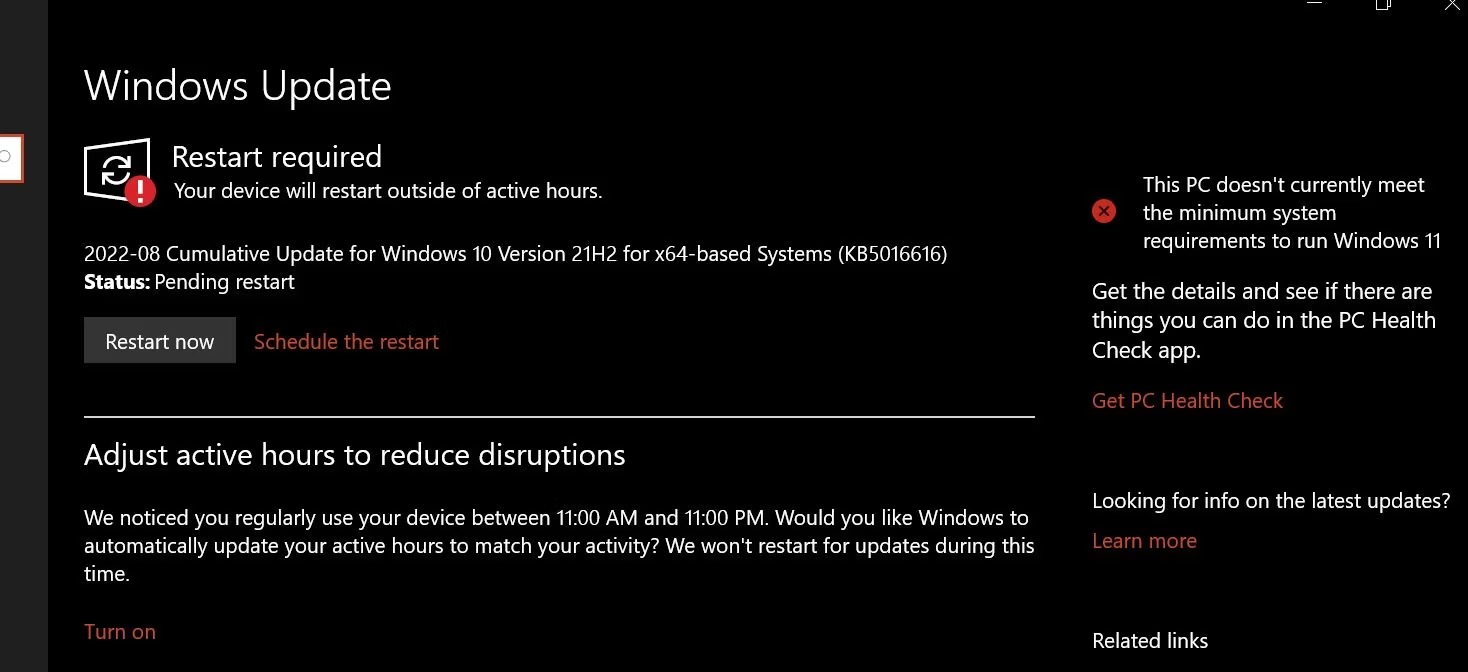1468x672 pixels.
Task: Select the Restart required heading text
Action: [277, 157]
